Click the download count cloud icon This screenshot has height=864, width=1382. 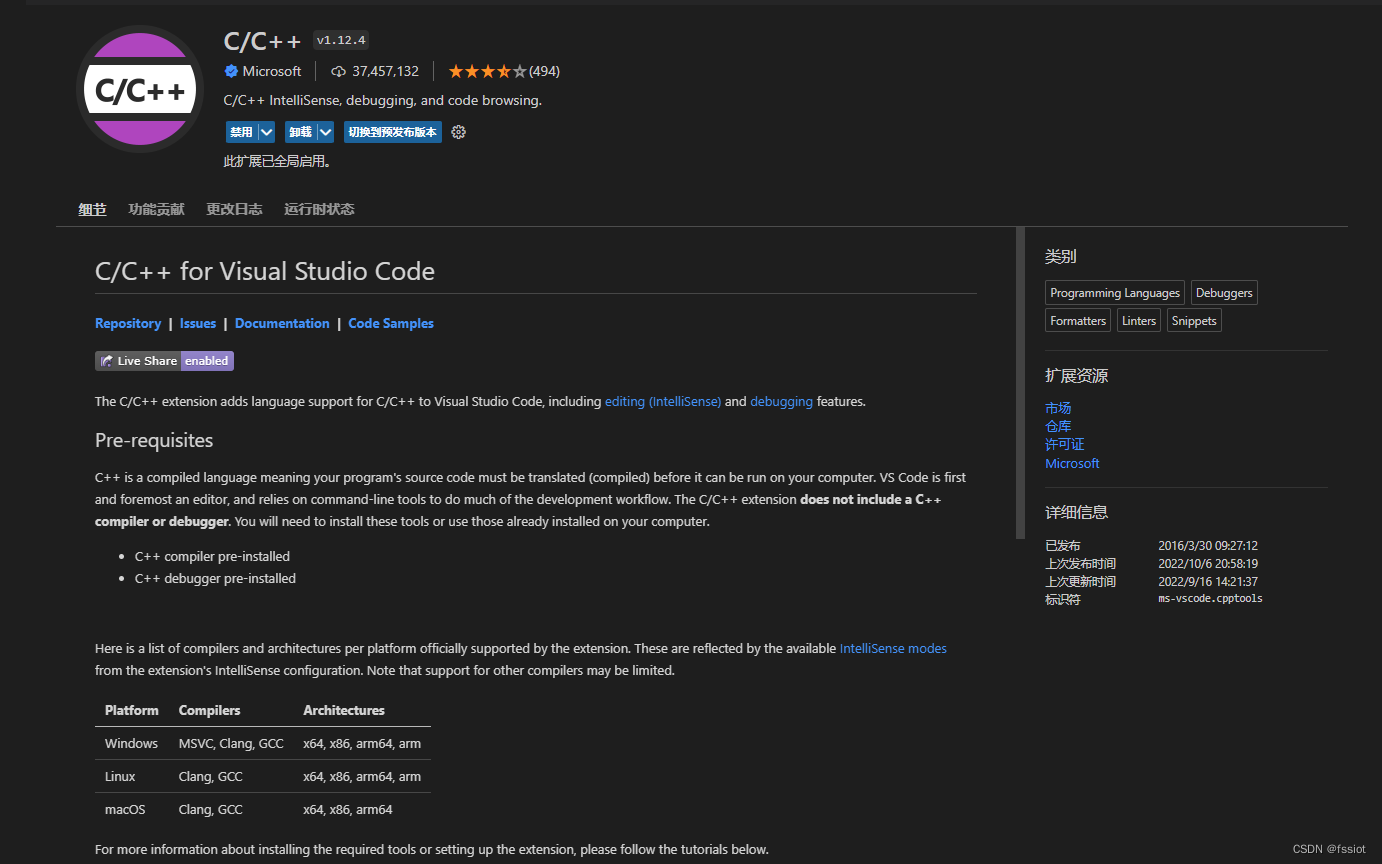click(338, 72)
